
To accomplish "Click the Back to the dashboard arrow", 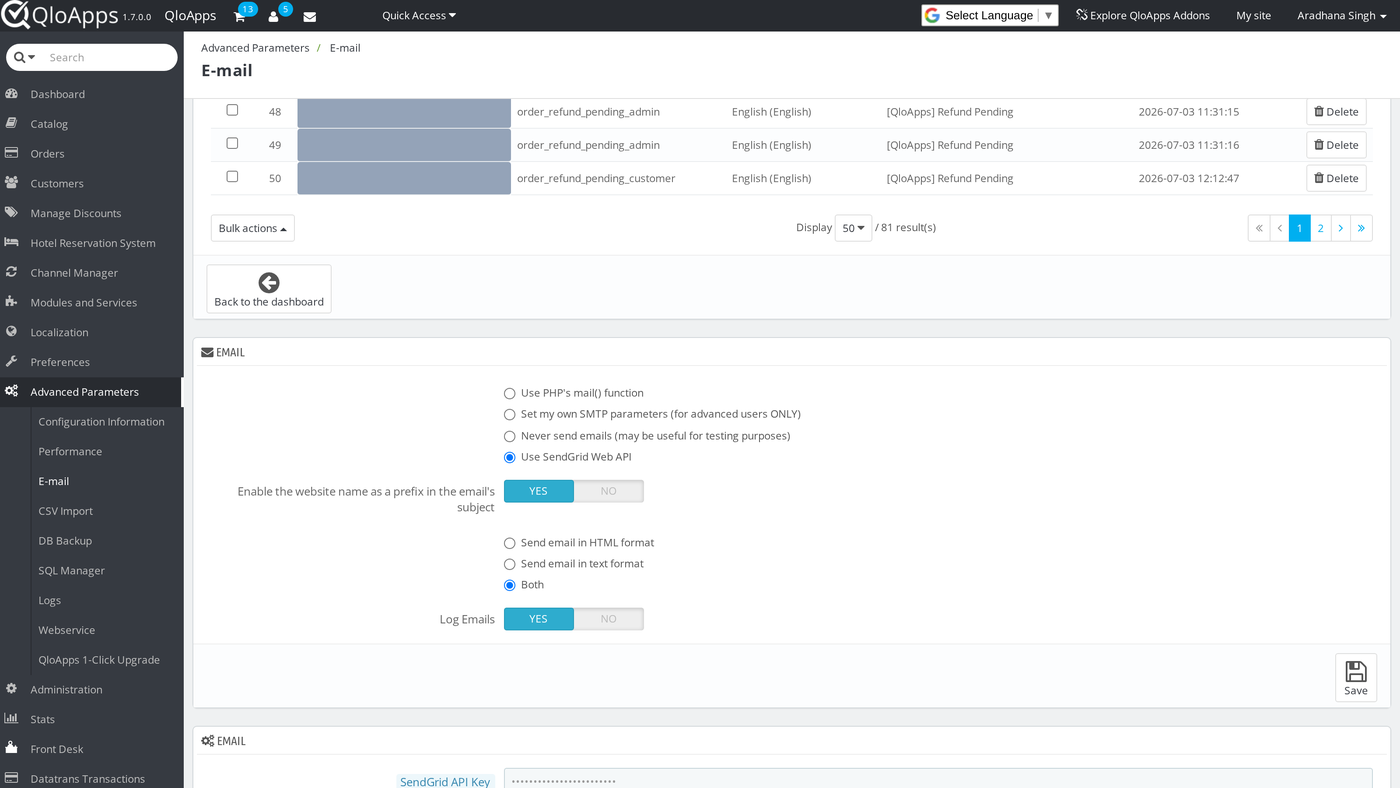I will (269, 283).
